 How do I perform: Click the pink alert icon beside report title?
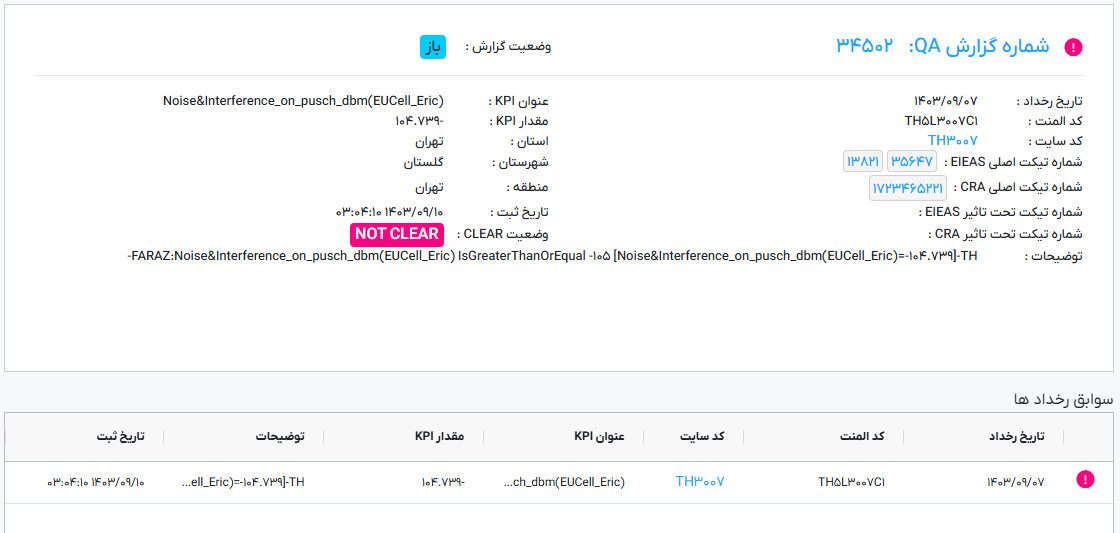(x=1073, y=47)
